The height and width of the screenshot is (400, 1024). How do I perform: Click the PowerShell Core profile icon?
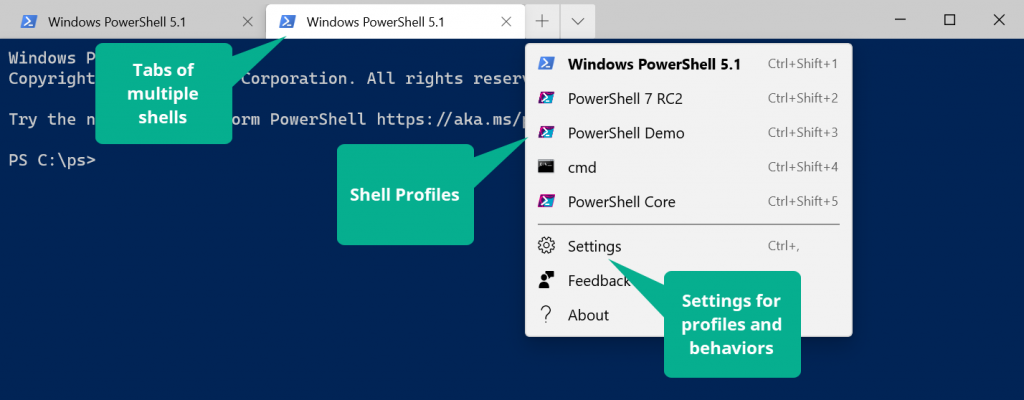[546, 202]
